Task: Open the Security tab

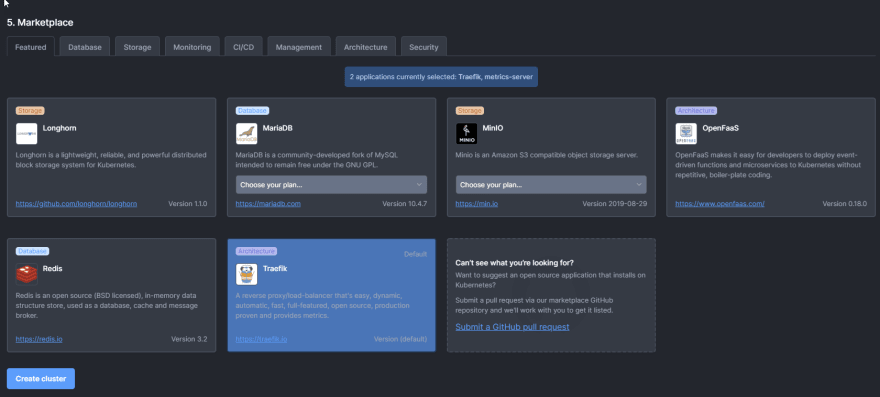Action: point(424,47)
